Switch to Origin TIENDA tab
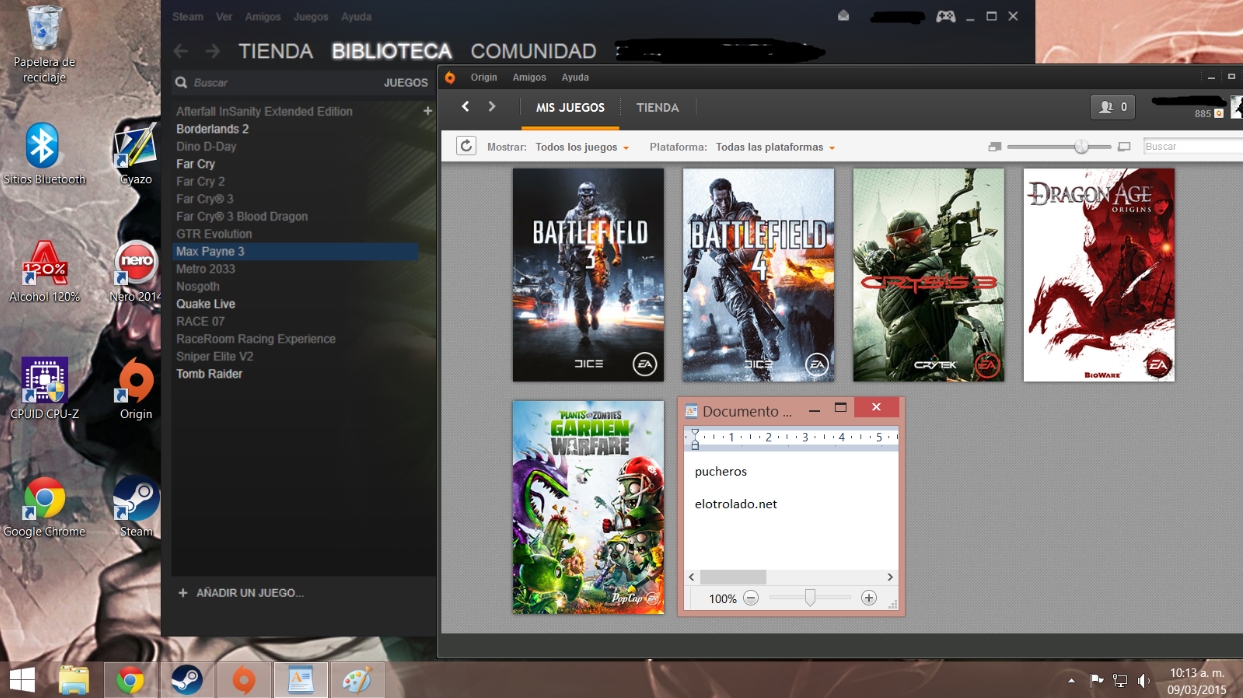Screen dimensions: 1243x698 pos(657,107)
